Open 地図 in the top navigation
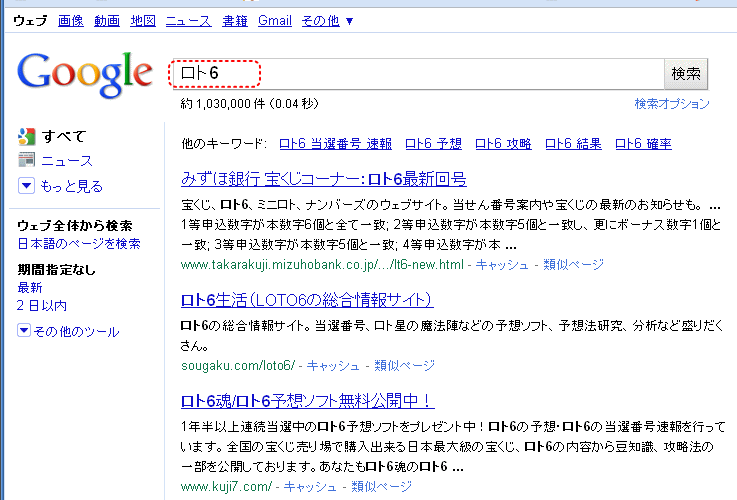 [x=143, y=21]
